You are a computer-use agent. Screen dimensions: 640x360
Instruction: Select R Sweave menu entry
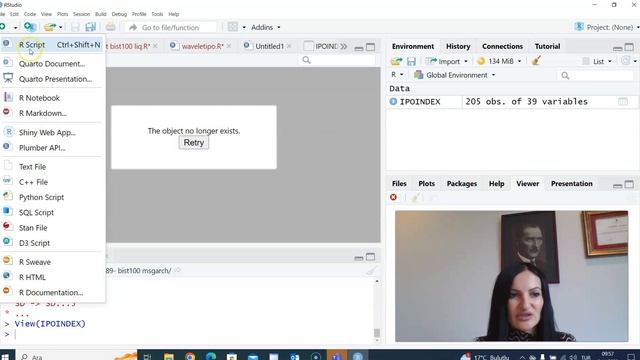(51, 262)
